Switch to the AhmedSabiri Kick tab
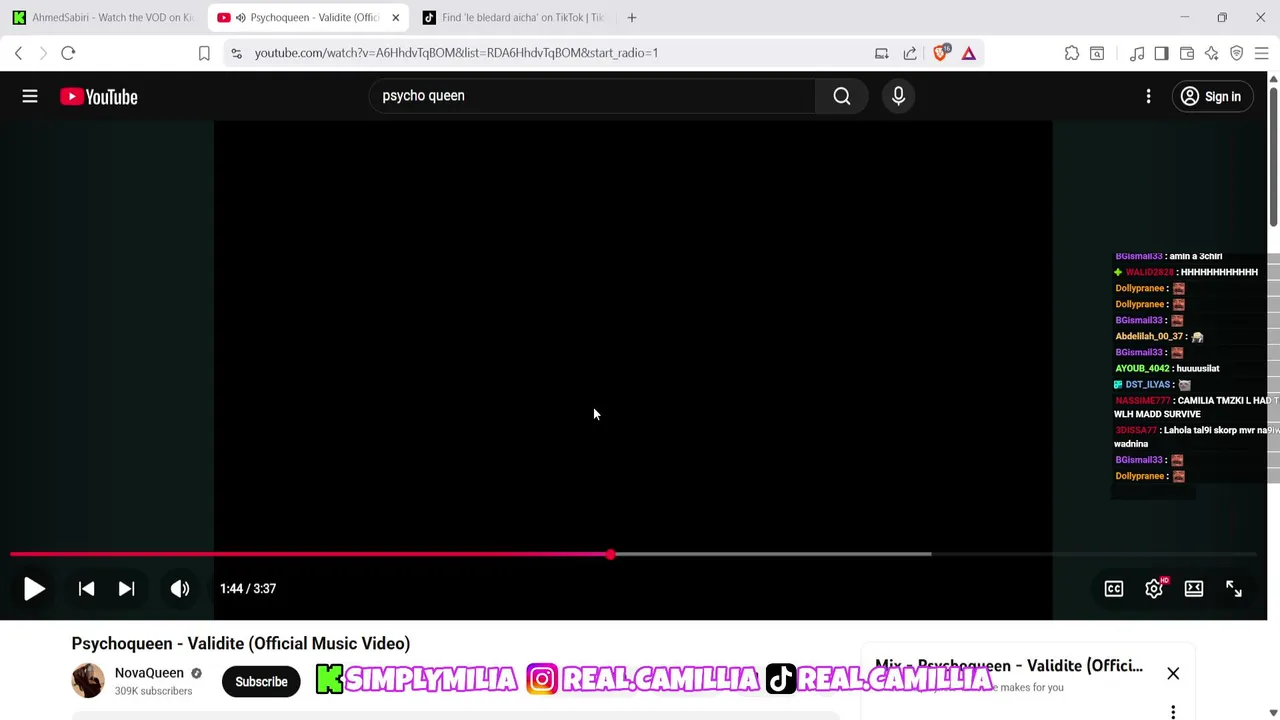The height and width of the screenshot is (720, 1280). pos(103,18)
